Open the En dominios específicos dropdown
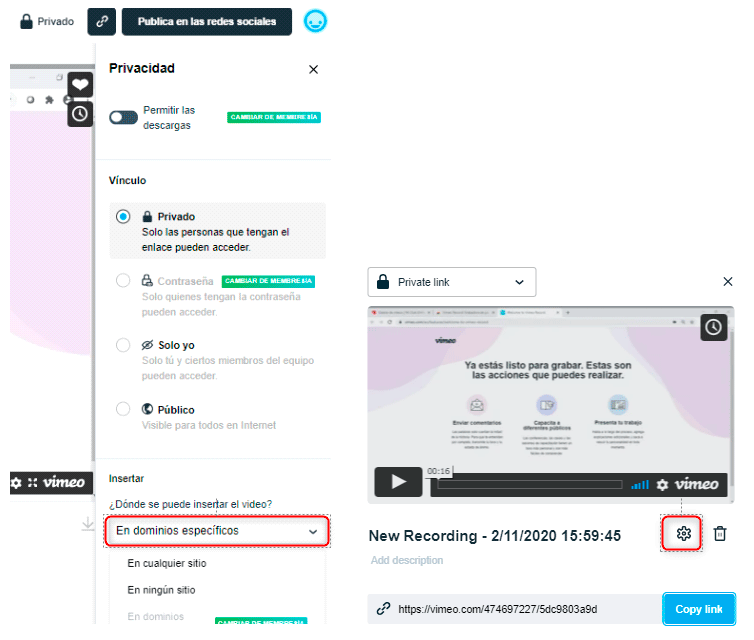 [x=216, y=531]
